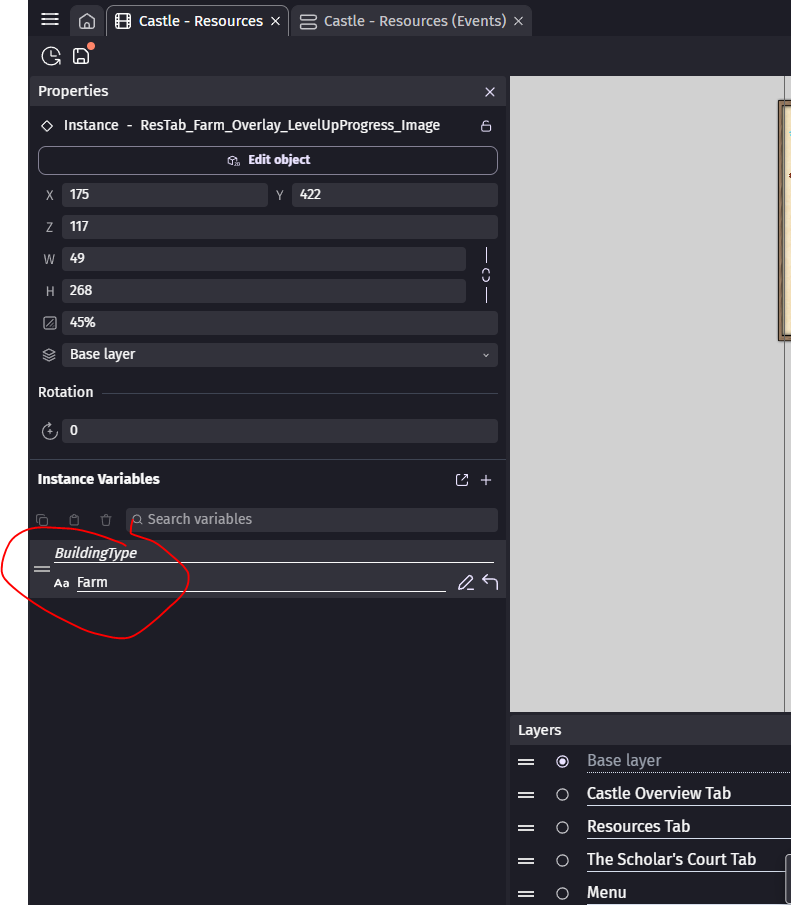
Task: Focus the X position field
Action: [x=165, y=195]
